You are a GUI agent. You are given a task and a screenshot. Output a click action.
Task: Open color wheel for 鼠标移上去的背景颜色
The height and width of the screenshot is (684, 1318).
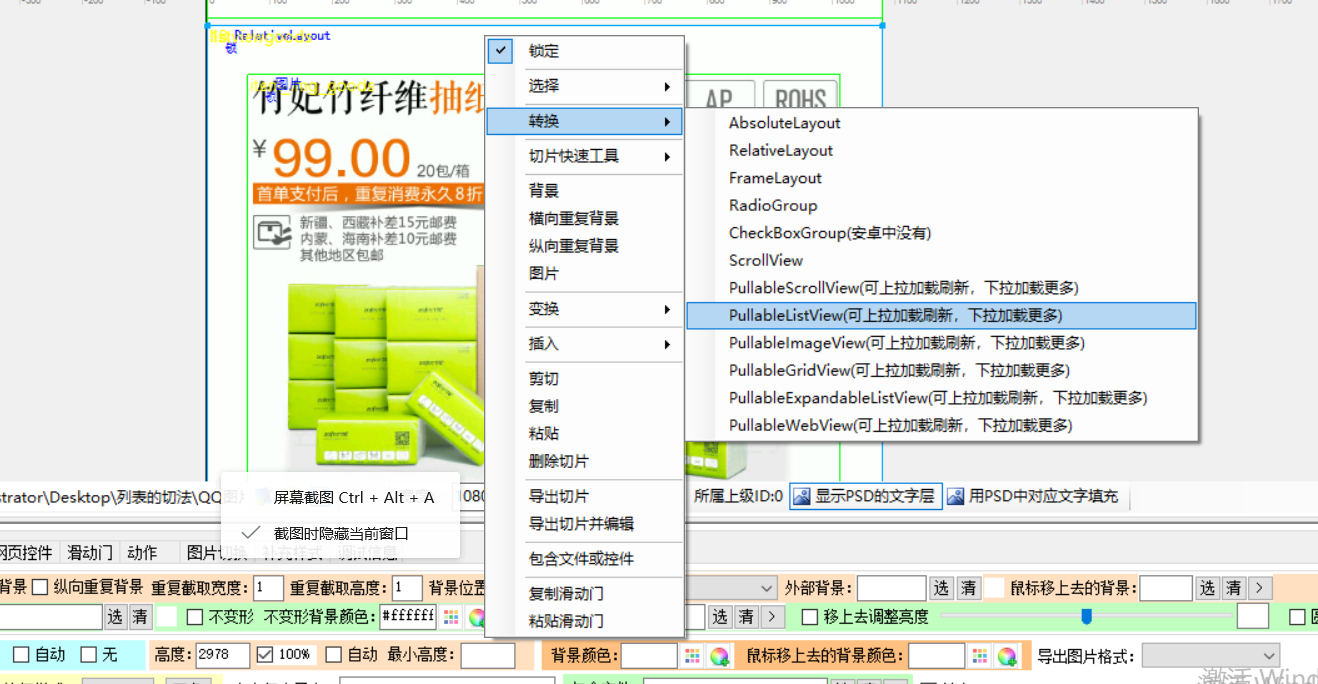[x=1006, y=656]
